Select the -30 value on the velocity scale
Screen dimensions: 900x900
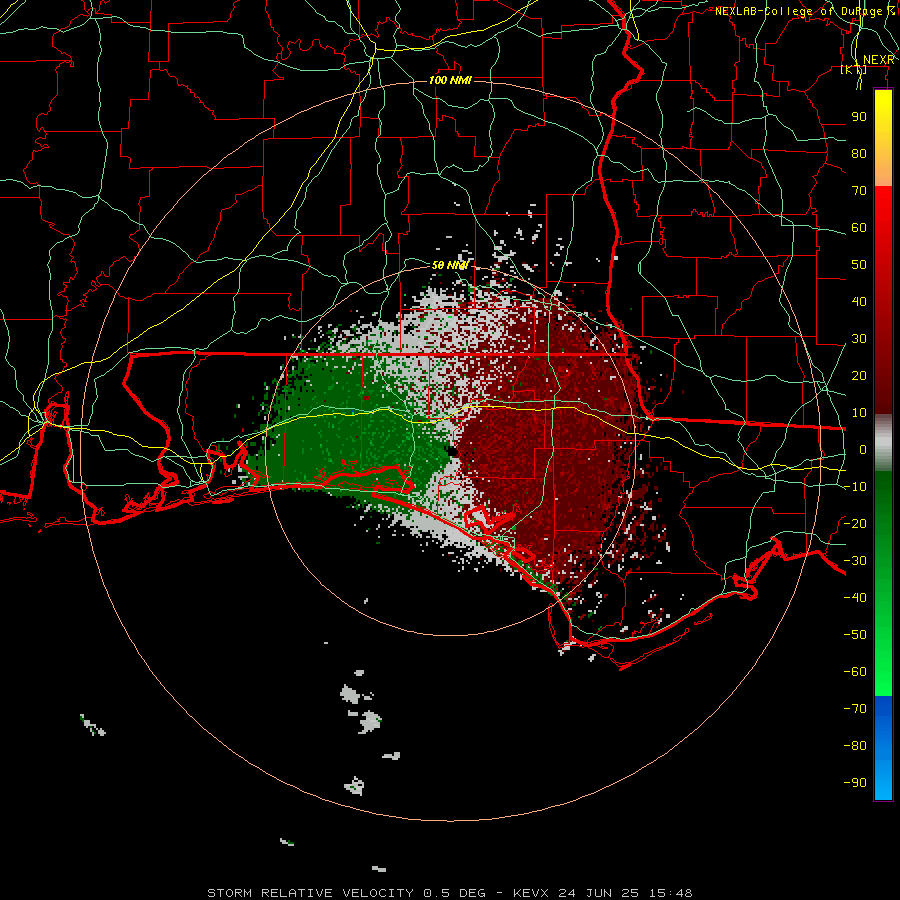pyautogui.click(x=855, y=561)
